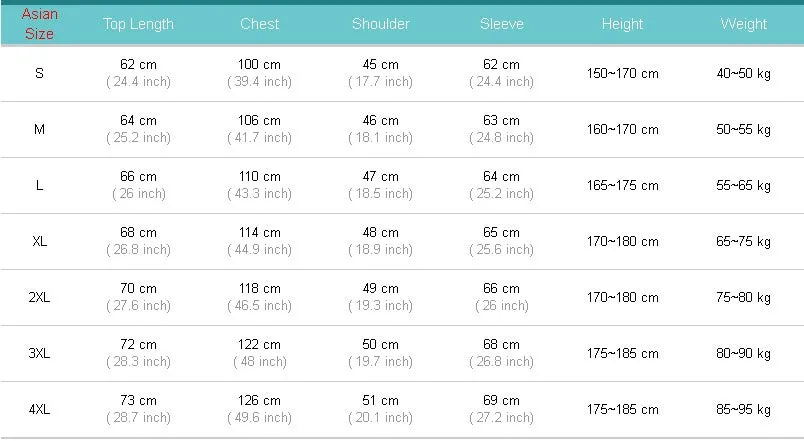This screenshot has height=441, width=804.
Task: Select the 51 cm shoulder value
Action: point(380,400)
